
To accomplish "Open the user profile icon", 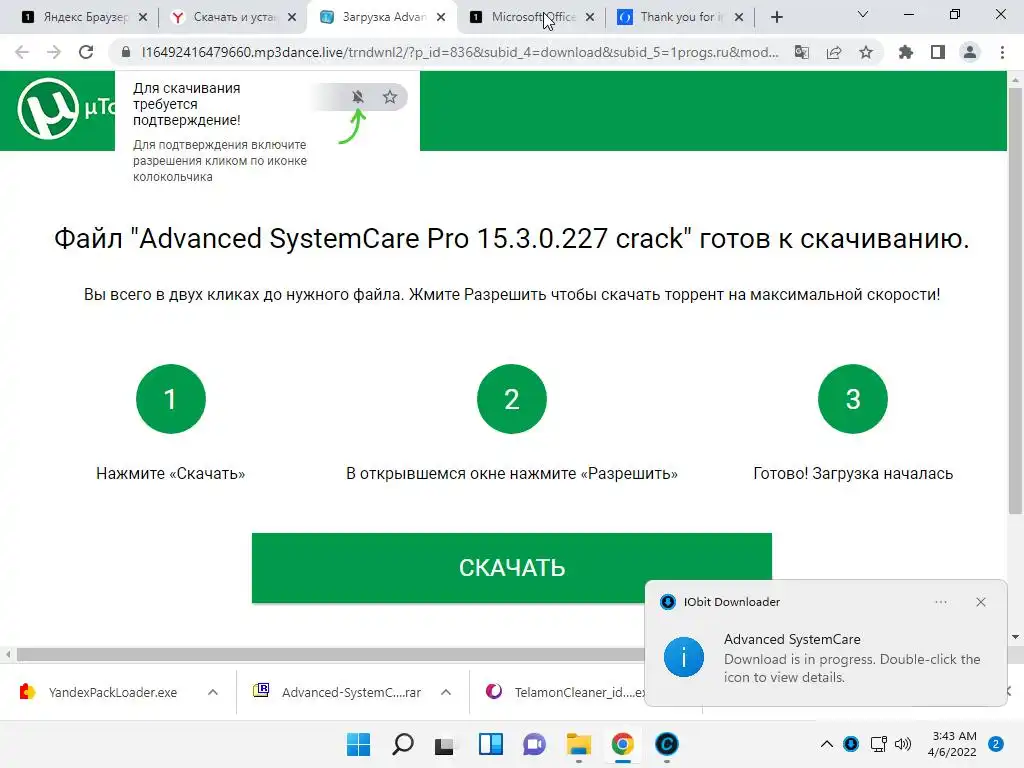I will (970, 52).
